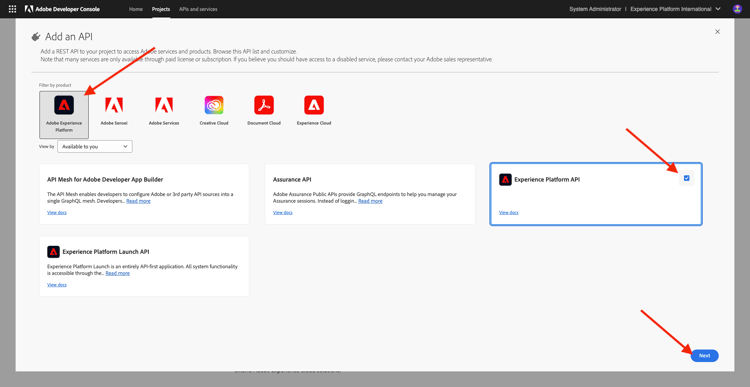The image size is (750, 387).
Task: Click the Experience Platform API card icon
Action: tap(505, 179)
